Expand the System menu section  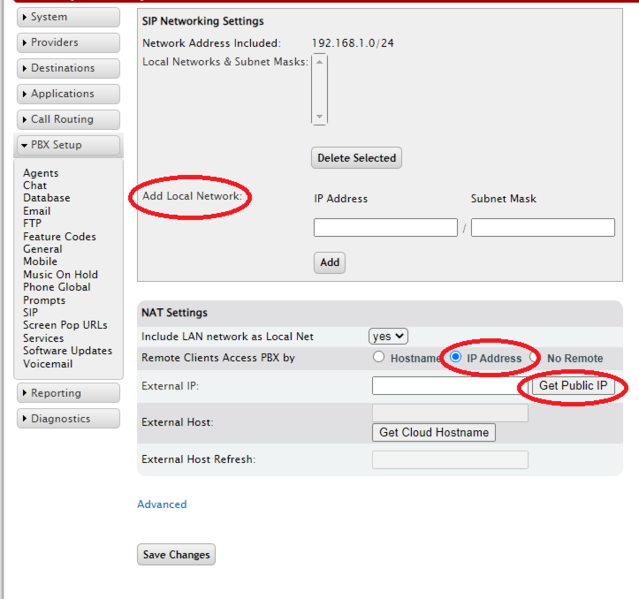pos(68,17)
